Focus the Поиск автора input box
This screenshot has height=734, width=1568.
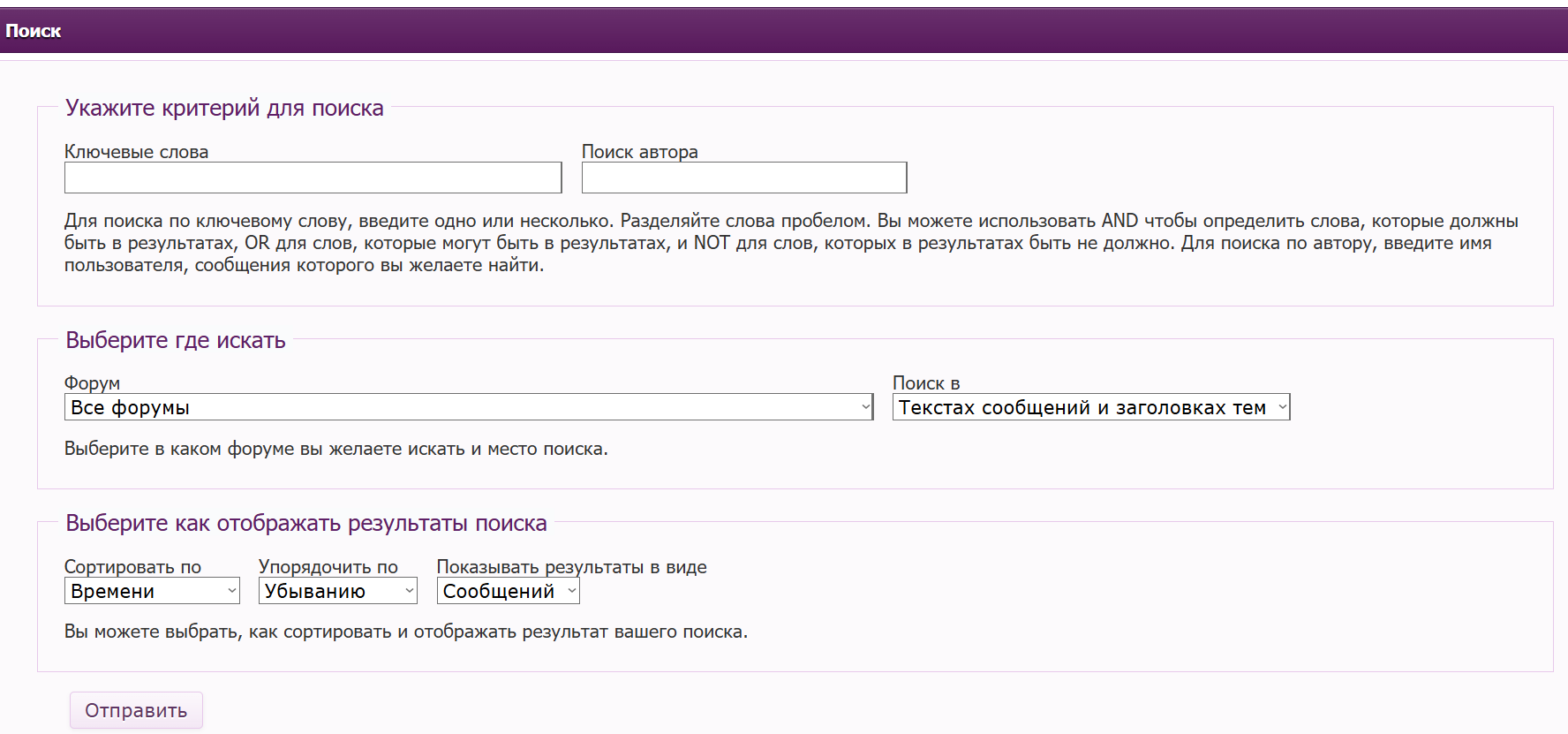pyautogui.click(x=743, y=178)
